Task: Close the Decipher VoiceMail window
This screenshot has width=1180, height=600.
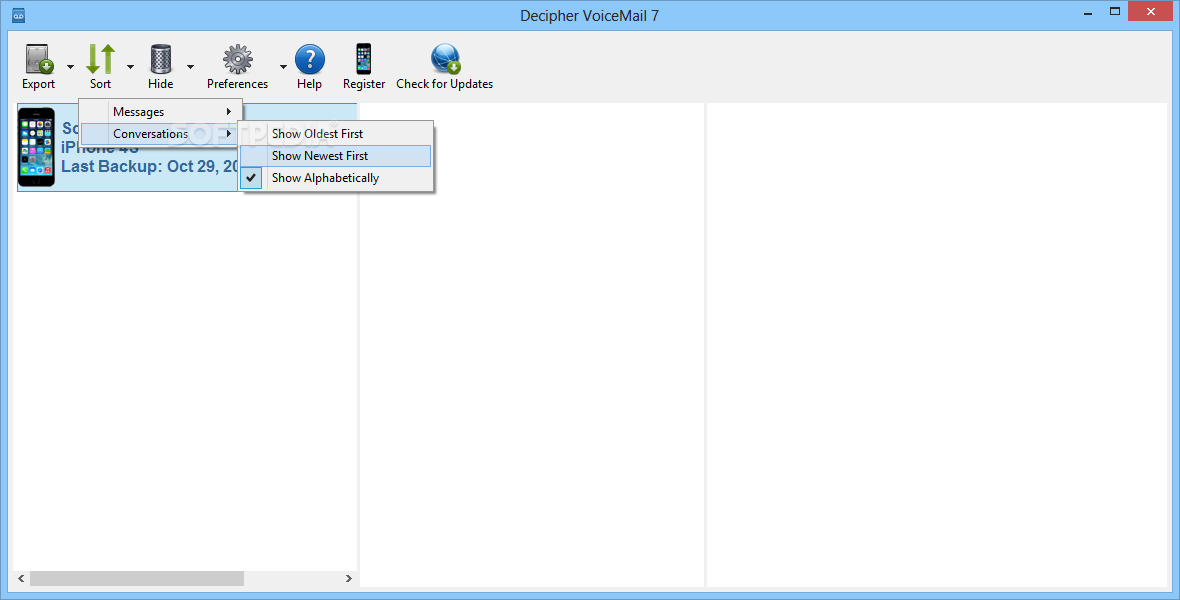Action: [1151, 12]
